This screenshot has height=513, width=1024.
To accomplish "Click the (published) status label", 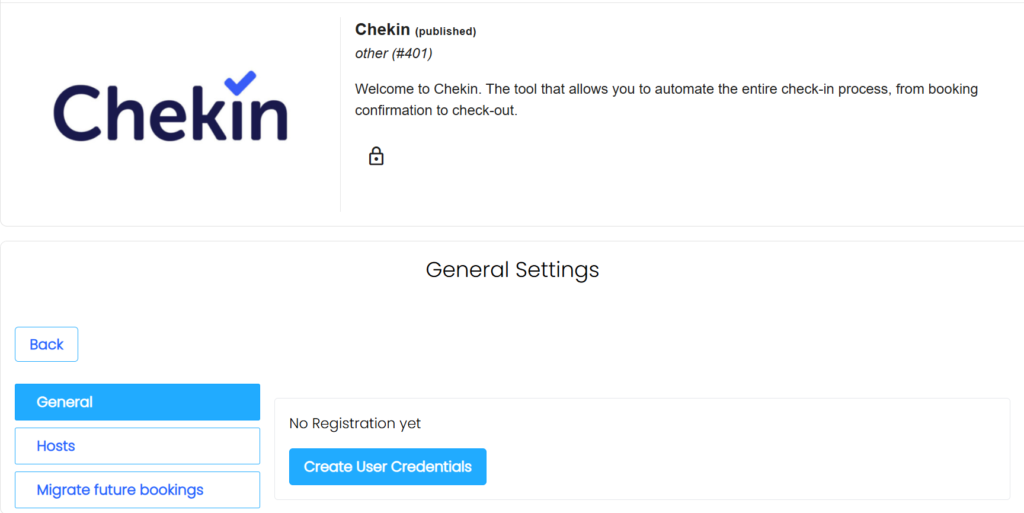I will [445, 31].
